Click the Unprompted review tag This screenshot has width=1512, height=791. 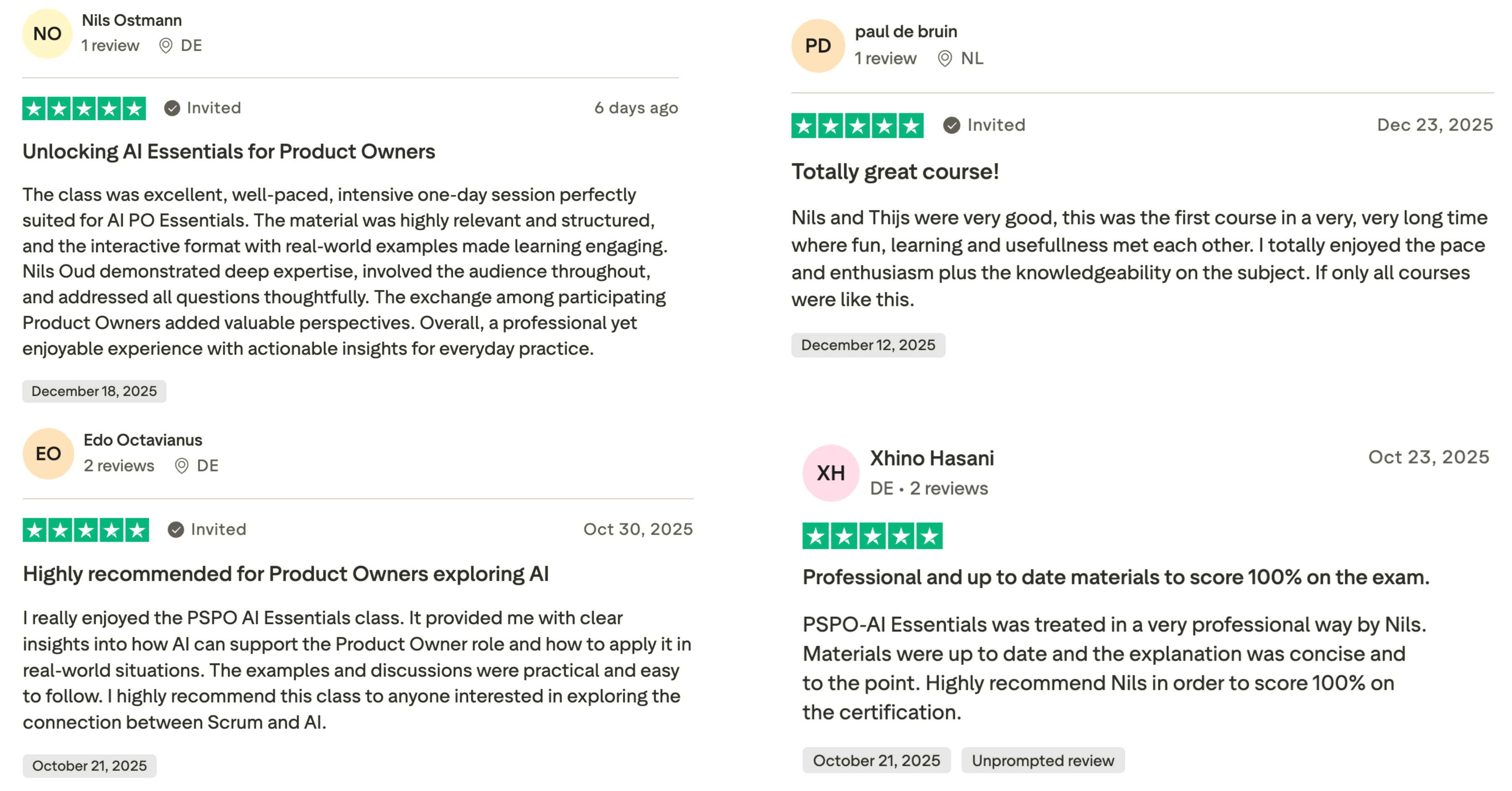coord(1042,760)
